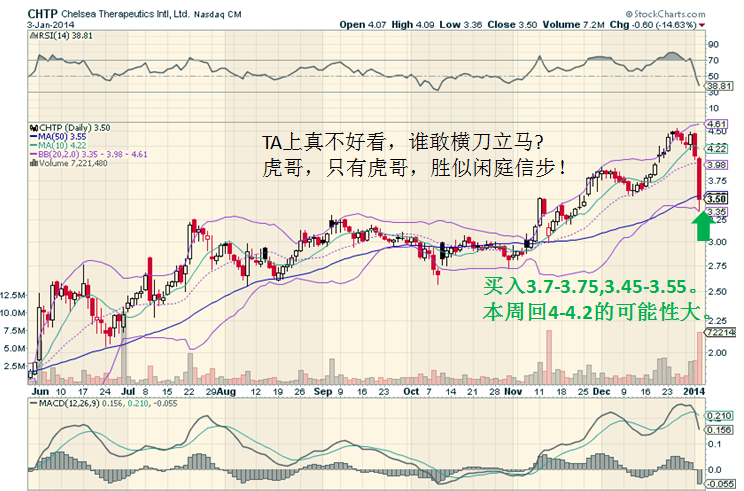Click the CHTP ticker symbol title
This screenshot has width=744, height=491.
click(22, 10)
